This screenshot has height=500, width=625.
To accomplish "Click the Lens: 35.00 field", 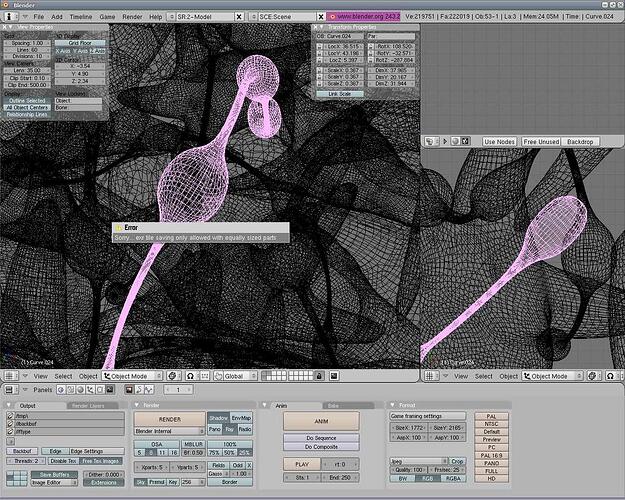I will [27, 70].
